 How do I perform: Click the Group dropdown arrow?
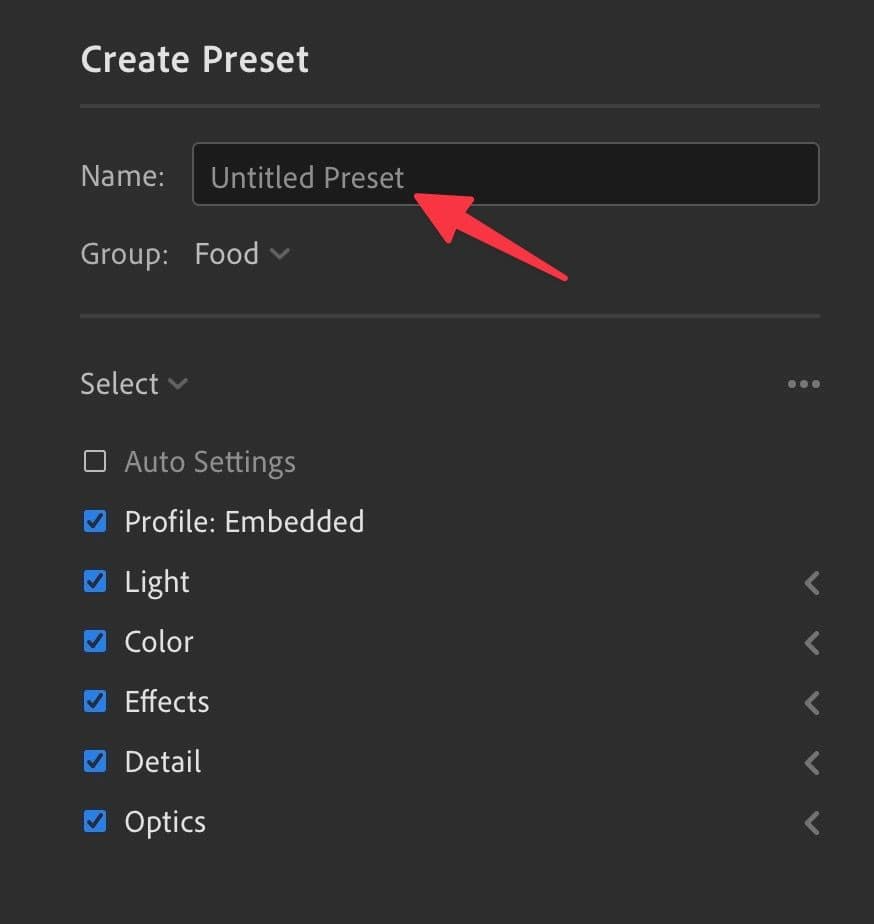(279, 253)
